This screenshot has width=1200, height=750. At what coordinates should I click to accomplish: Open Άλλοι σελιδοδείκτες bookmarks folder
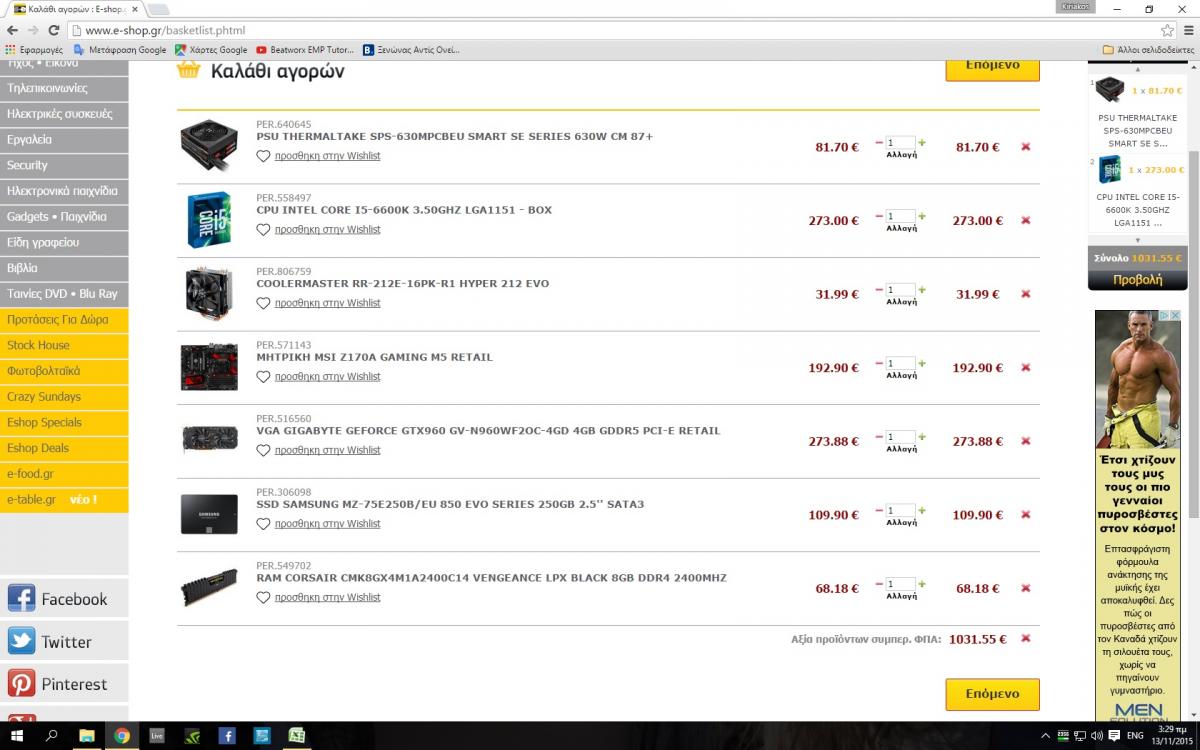pyautogui.click(x=1148, y=49)
